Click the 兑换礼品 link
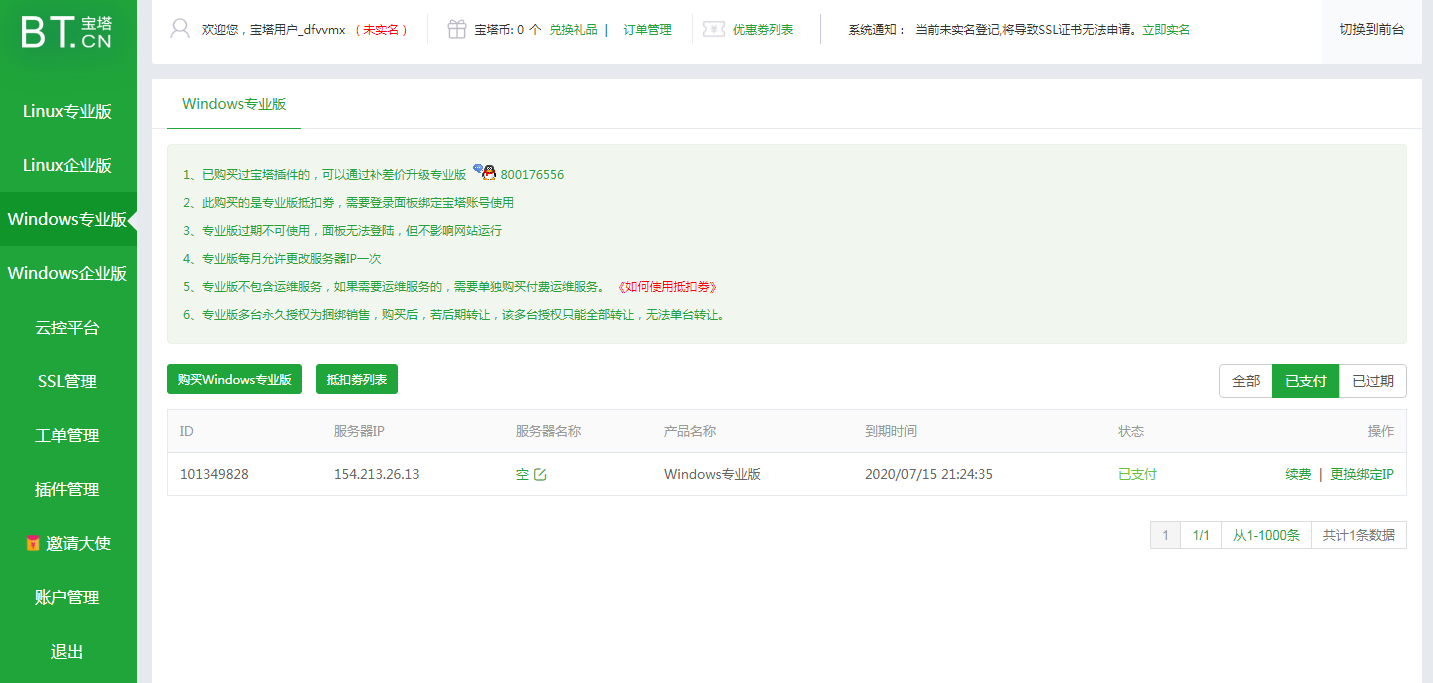The width and height of the screenshot is (1433, 683). tap(573, 30)
